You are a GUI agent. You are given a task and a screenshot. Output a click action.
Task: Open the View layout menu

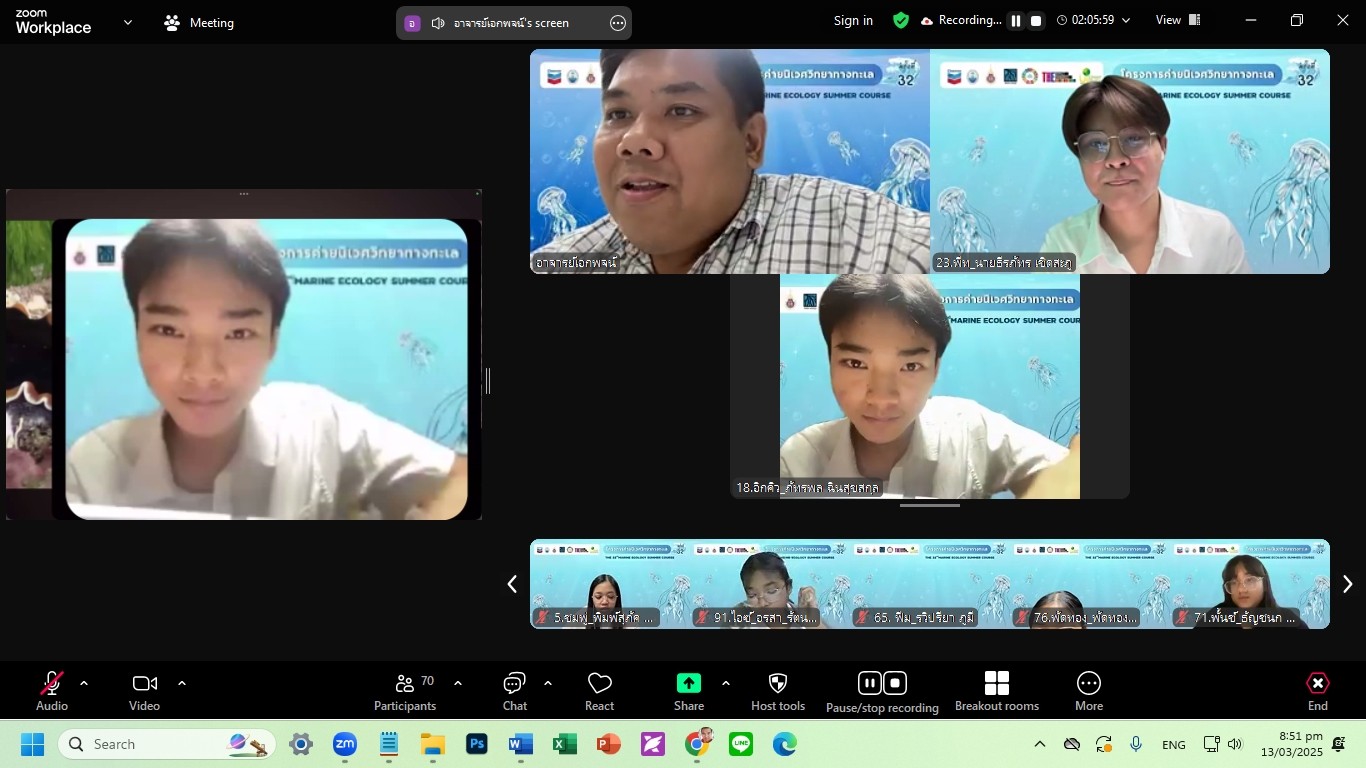pos(1177,20)
